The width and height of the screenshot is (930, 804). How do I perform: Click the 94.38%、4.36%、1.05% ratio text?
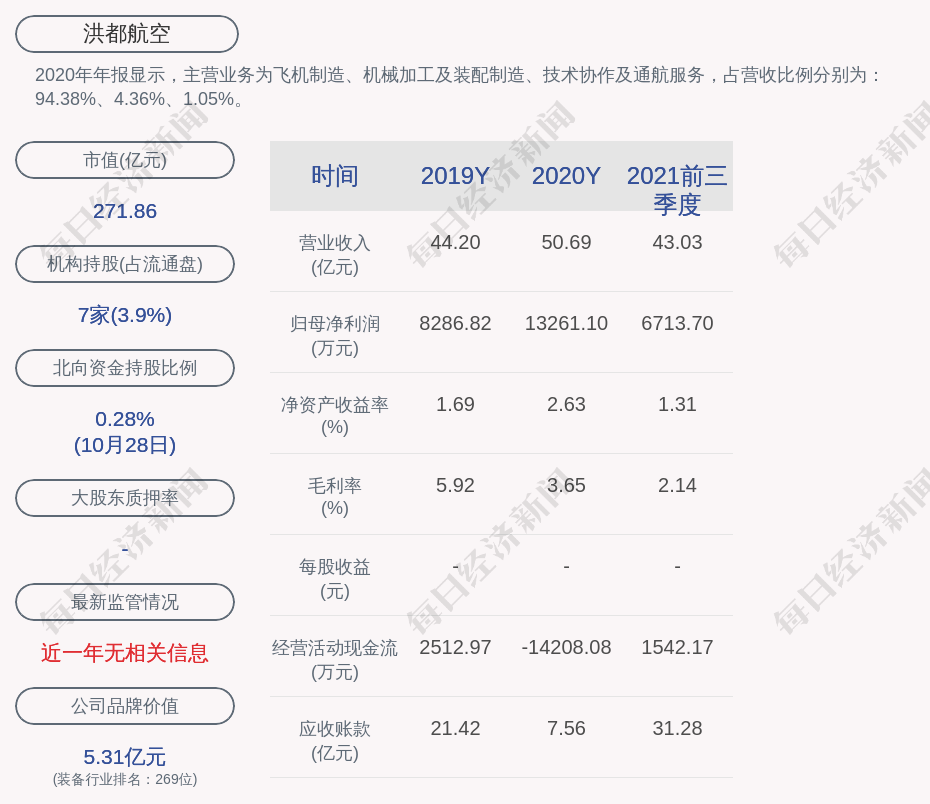[139, 99]
